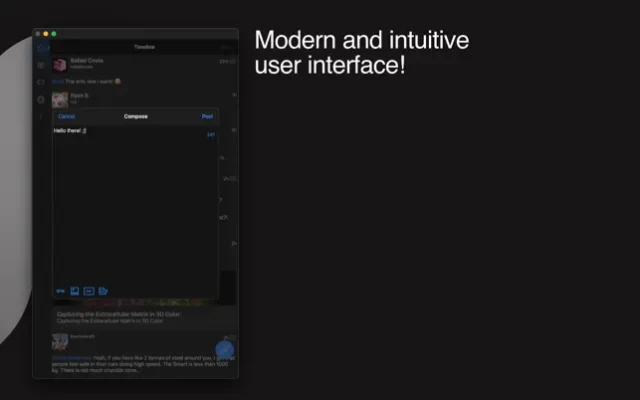Click the 241 character counter

[x=210, y=134]
